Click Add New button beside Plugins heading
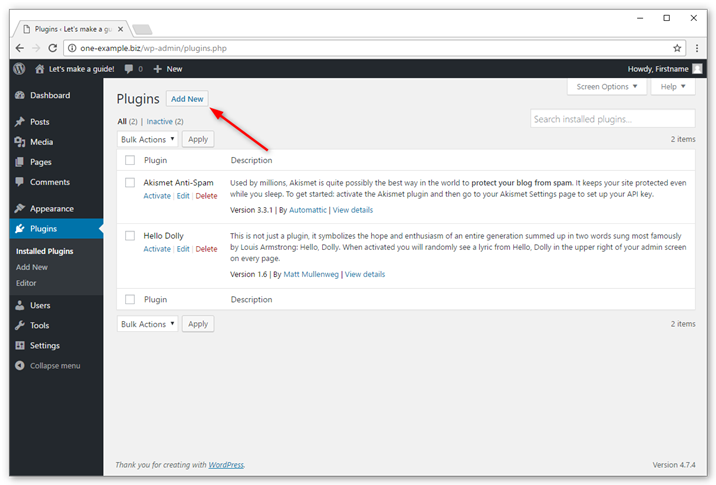This screenshot has height=485, width=716. (x=187, y=99)
